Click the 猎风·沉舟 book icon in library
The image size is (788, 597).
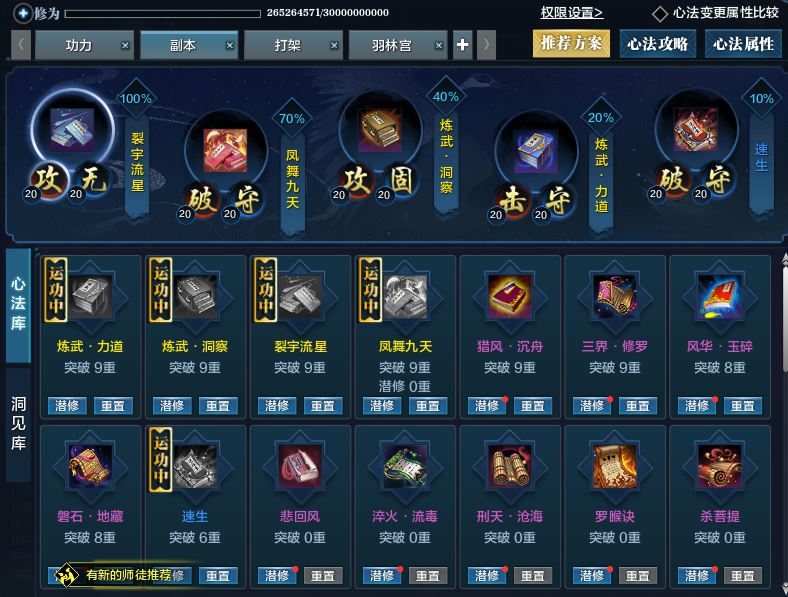pyautogui.click(x=510, y=296)
